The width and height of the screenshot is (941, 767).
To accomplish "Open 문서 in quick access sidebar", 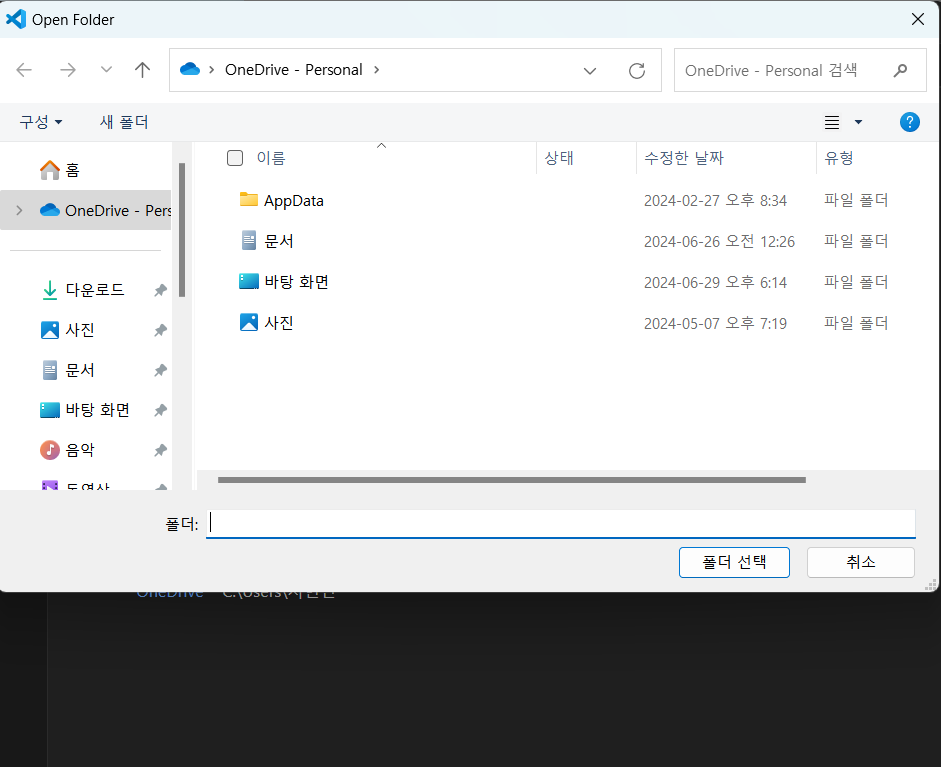I will pos(80,370).
